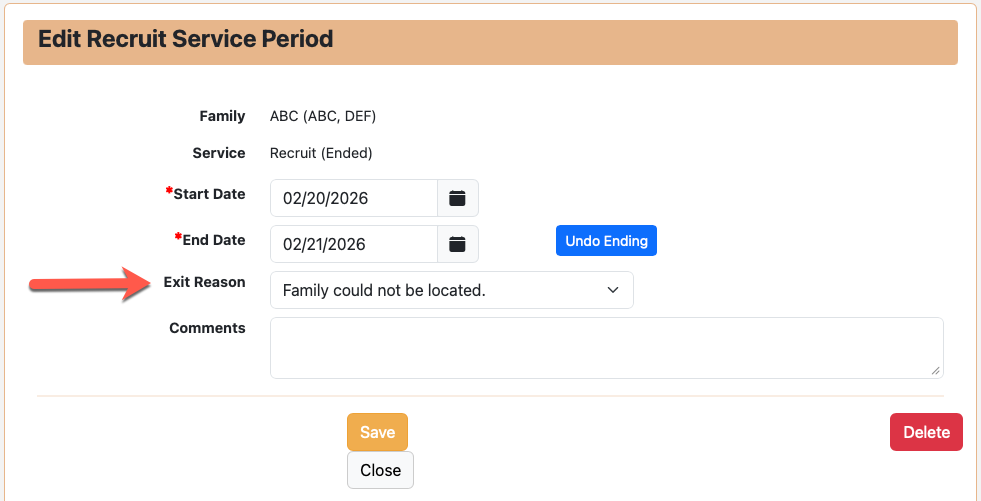Screen dimensions: 981x501
Task: Click the 'Recruit (Ended)' service value
Action: click(x=321, y=153)
